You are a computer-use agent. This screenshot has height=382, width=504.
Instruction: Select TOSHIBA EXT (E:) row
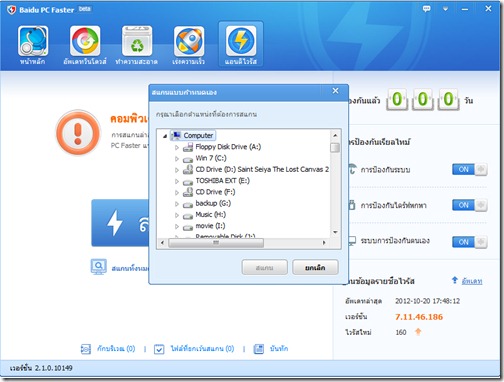click(x=222, y=181)
